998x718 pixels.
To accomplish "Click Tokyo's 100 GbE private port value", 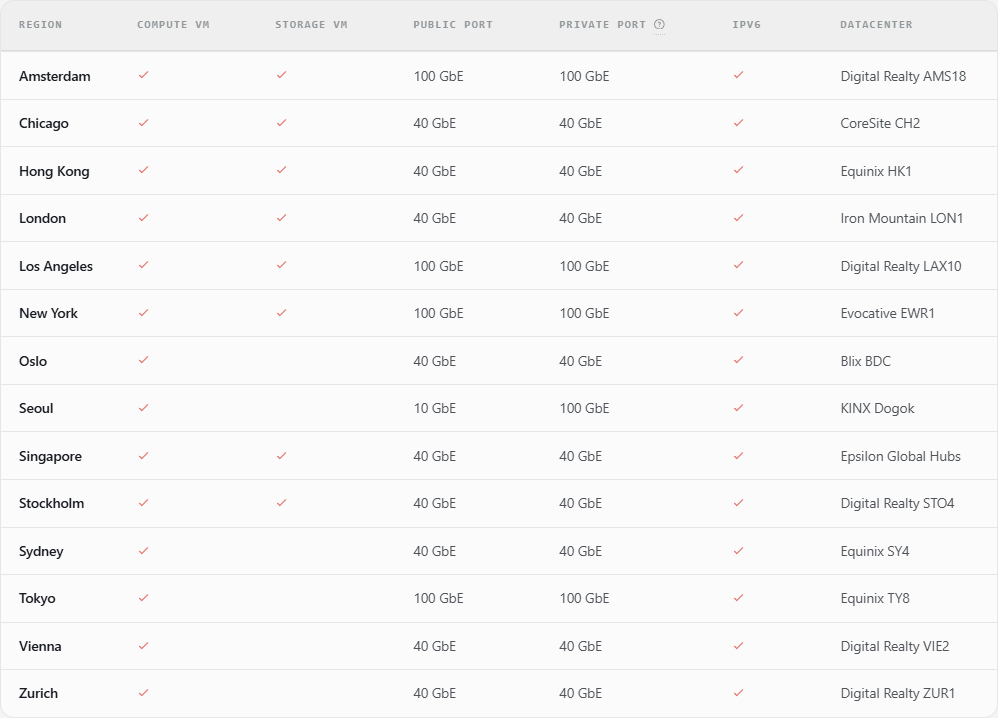I will [584, 598].
